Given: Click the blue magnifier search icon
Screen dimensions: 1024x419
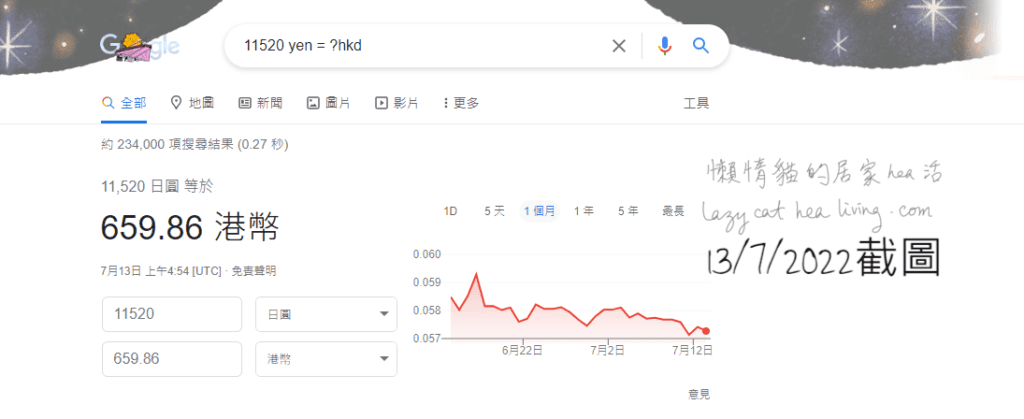Looking at the screenshot, I should pos(700,46).
